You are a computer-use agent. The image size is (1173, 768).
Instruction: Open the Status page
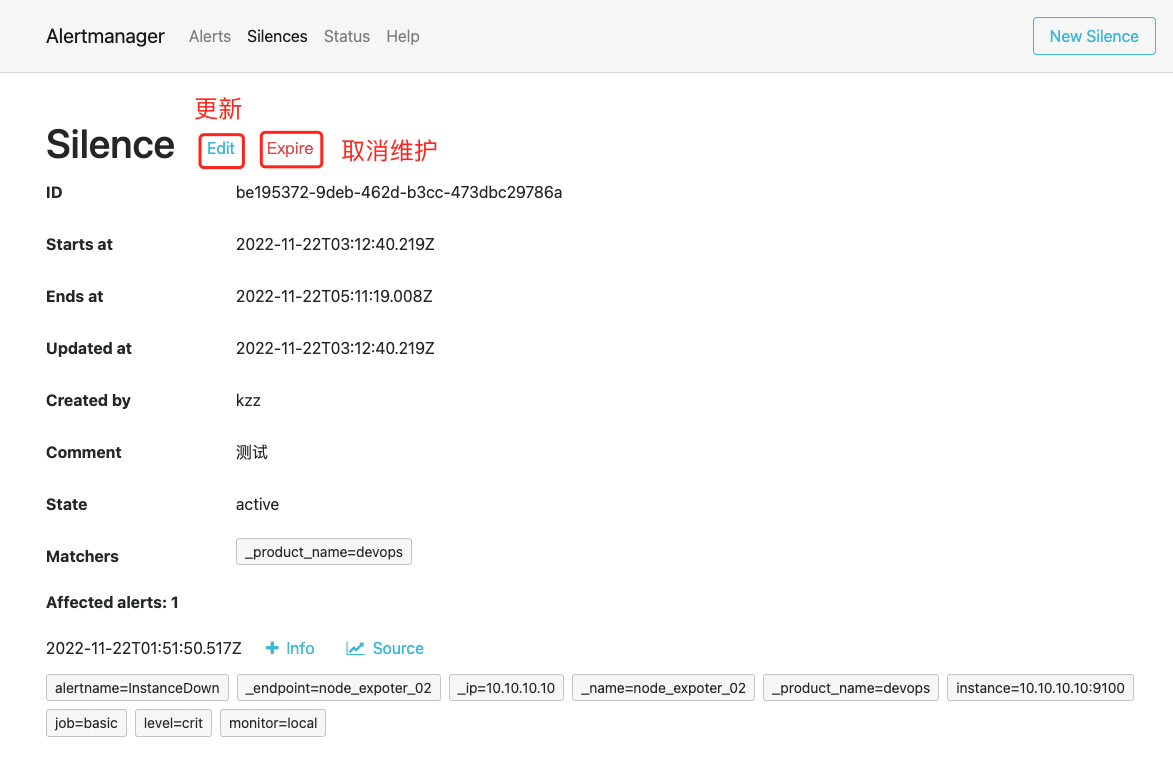(346, 36)
